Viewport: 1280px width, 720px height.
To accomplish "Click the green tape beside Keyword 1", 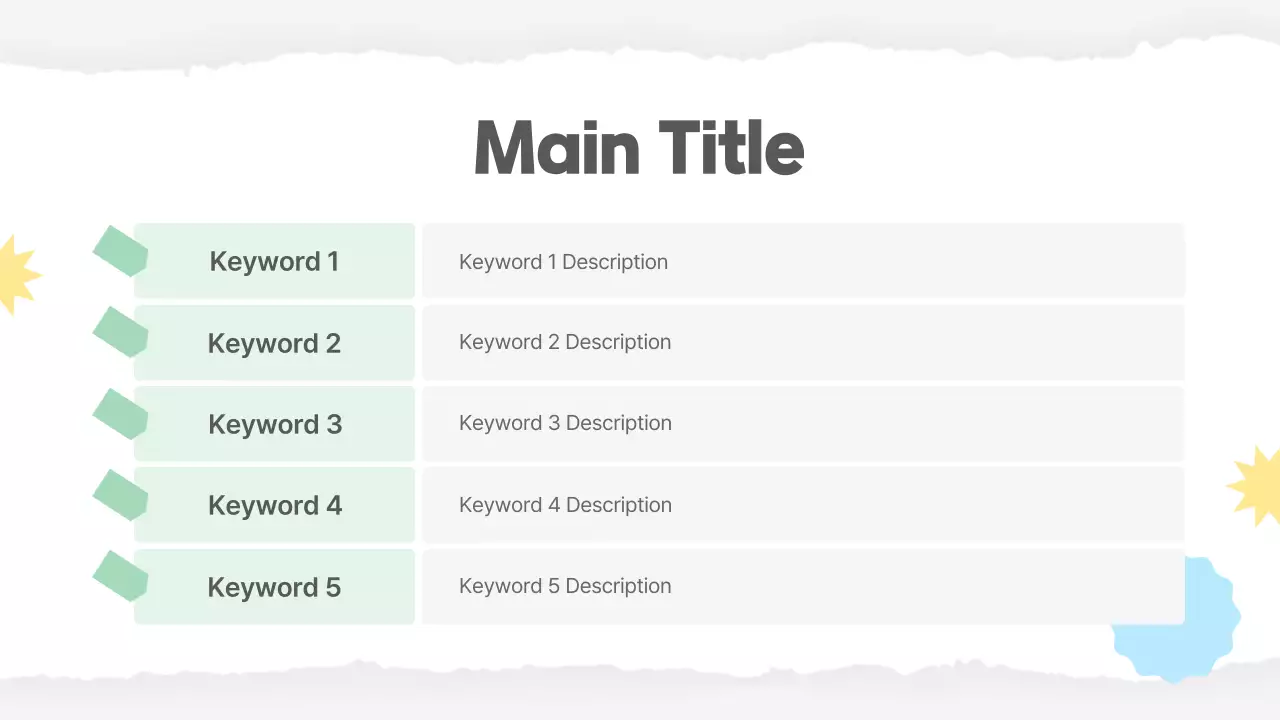I will [x=119, y=250].
